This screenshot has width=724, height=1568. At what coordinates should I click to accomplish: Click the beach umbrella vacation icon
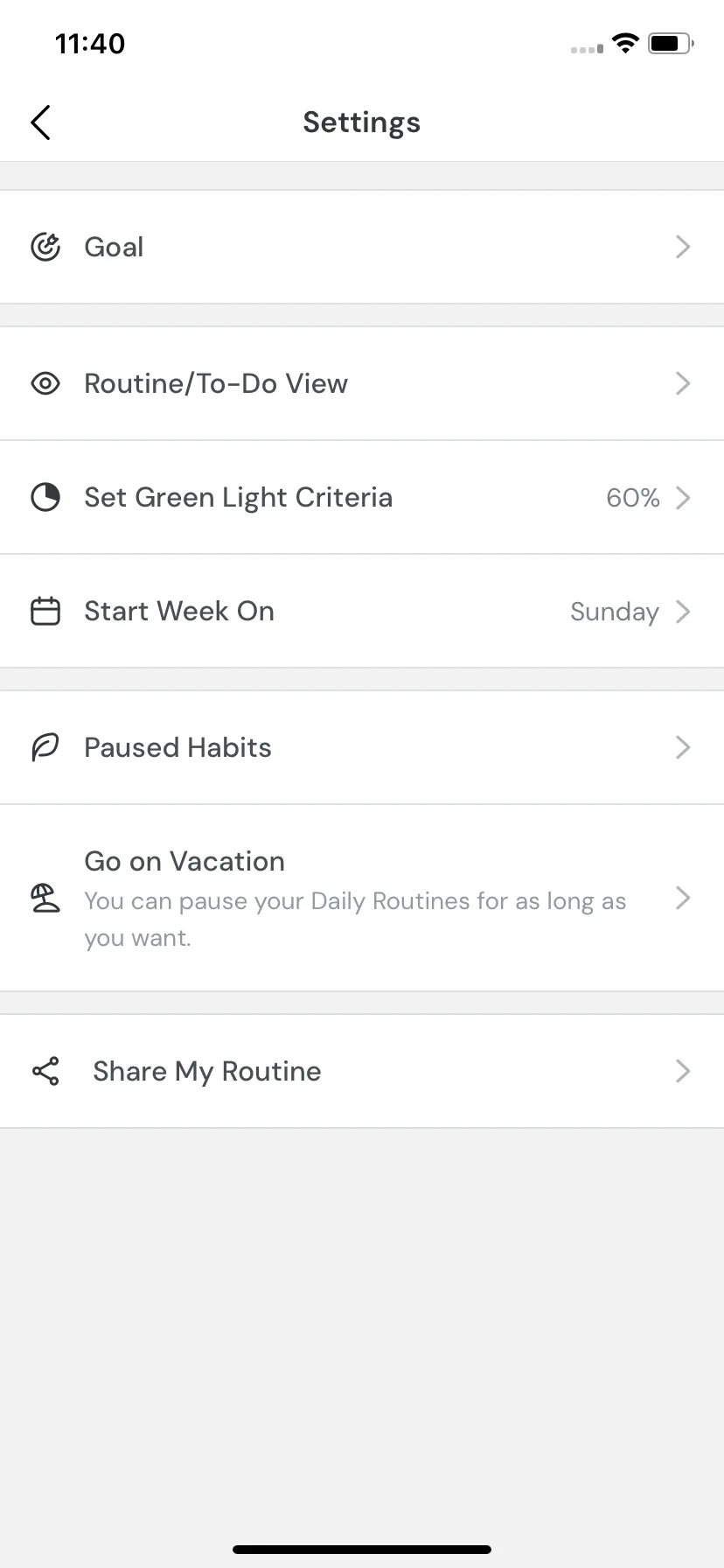45,898
